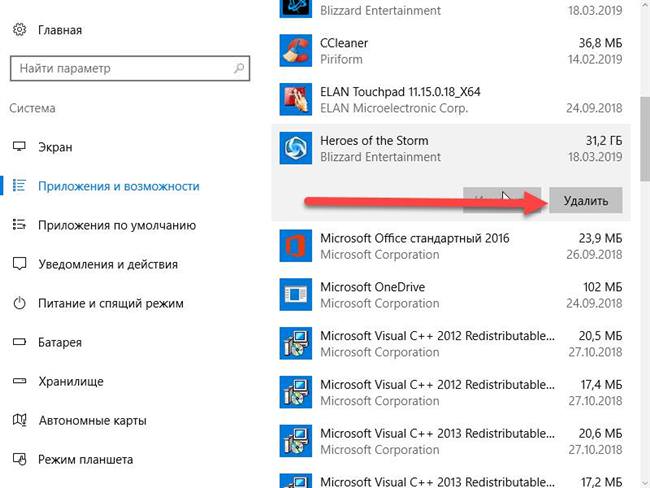Image resolution: width=650 pixels, height=488 pixels.
Task: Click the Экран display icon
Action: 19,147
